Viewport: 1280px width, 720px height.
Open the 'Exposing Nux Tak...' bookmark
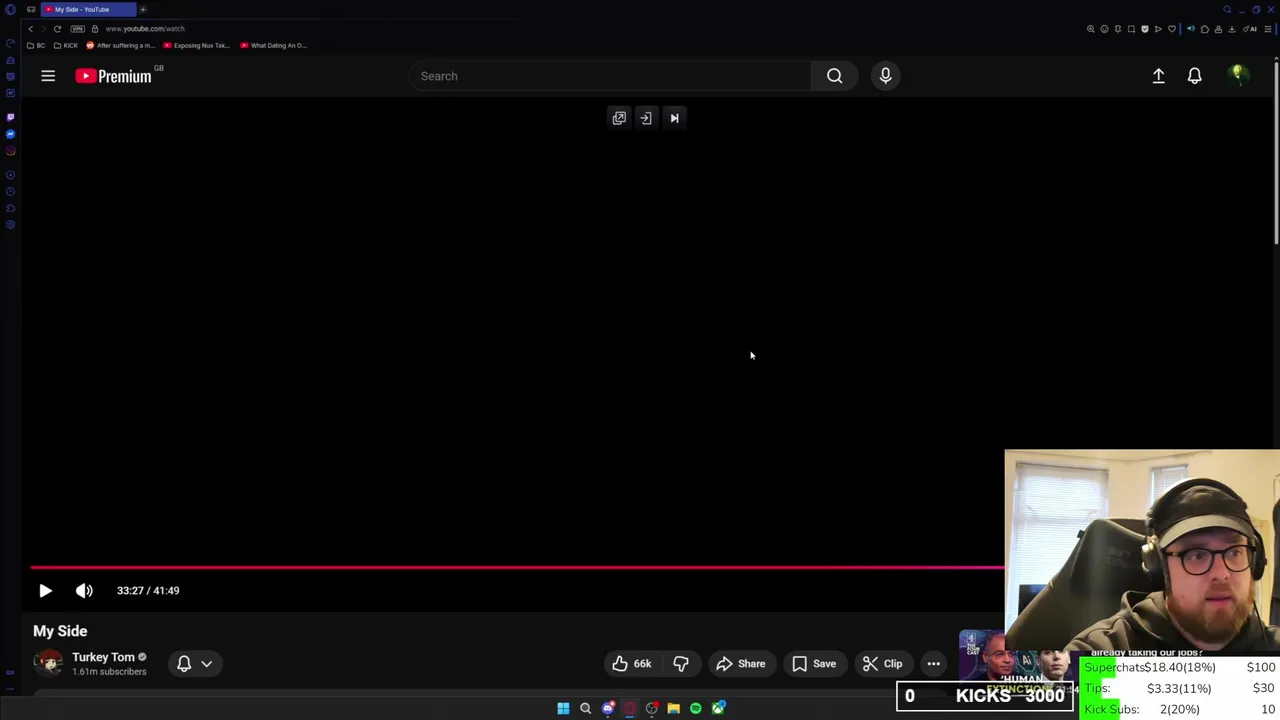point(197,45)
